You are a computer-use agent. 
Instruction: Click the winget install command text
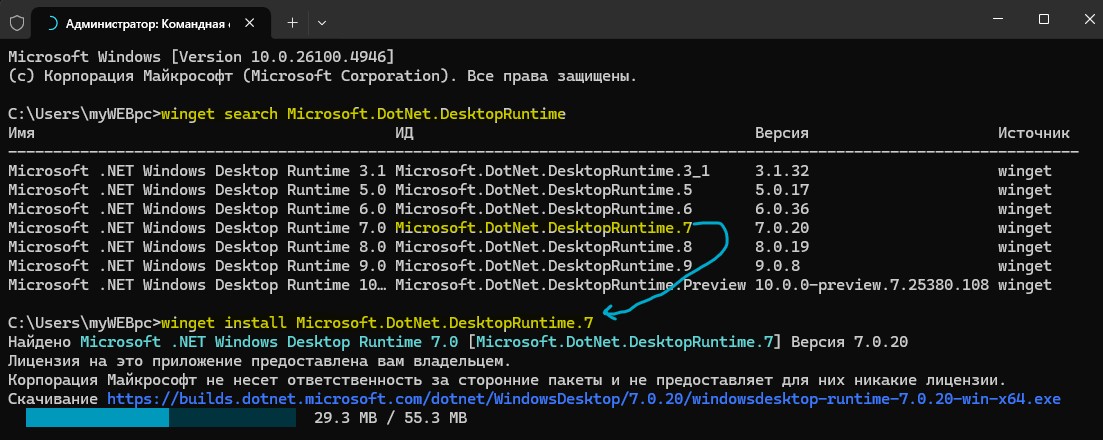[x=377, y=322]
